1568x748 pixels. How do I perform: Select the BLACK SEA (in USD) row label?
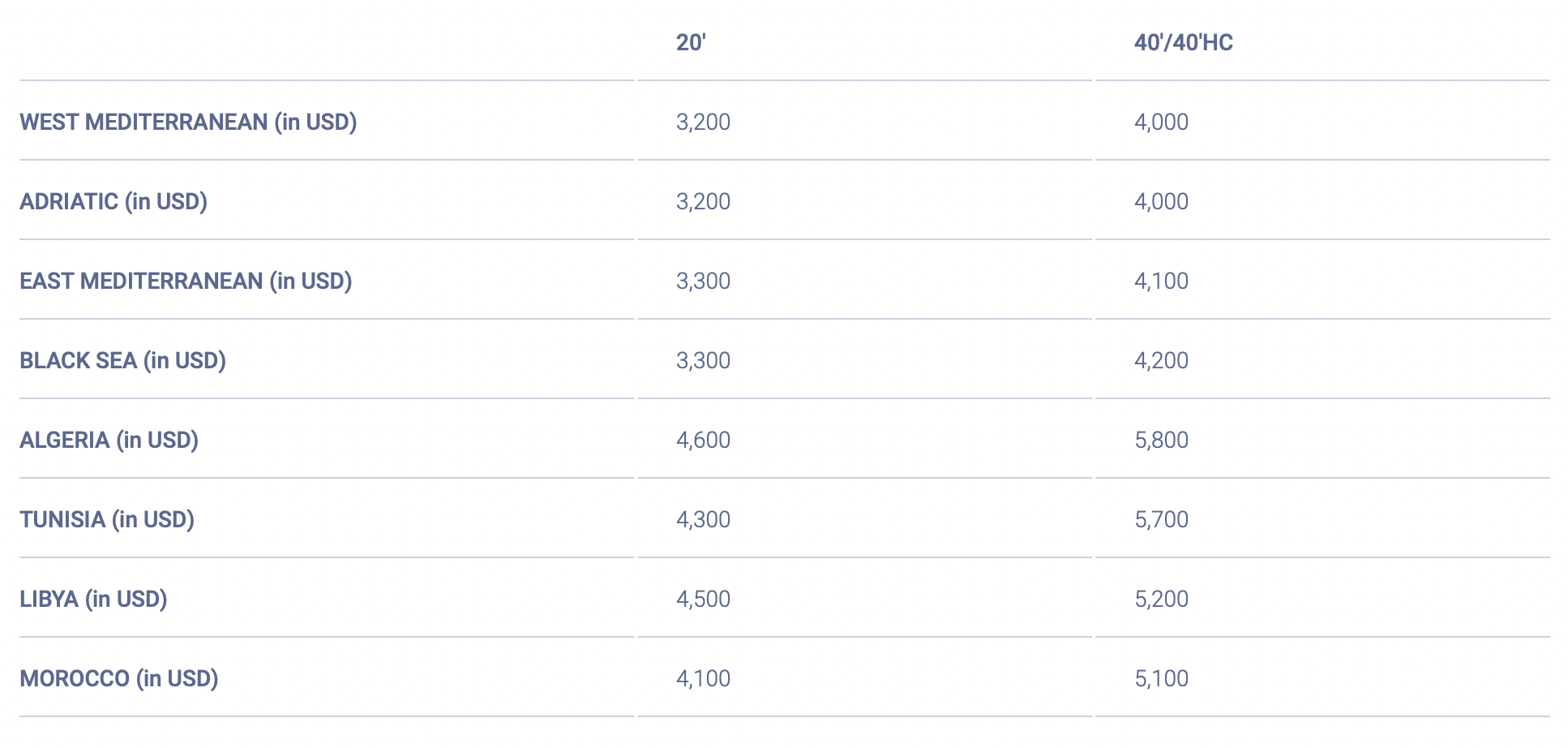[122, 360]
